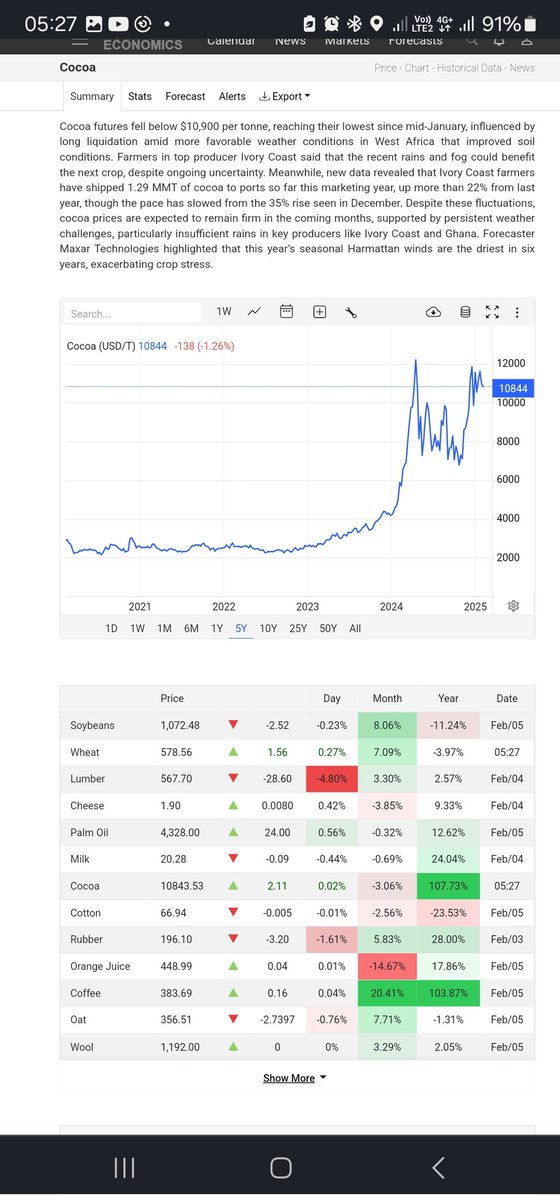Viewport: 560px width, 1200px height.
Task: Change chart type using the line icon
Action: [255, 312]
